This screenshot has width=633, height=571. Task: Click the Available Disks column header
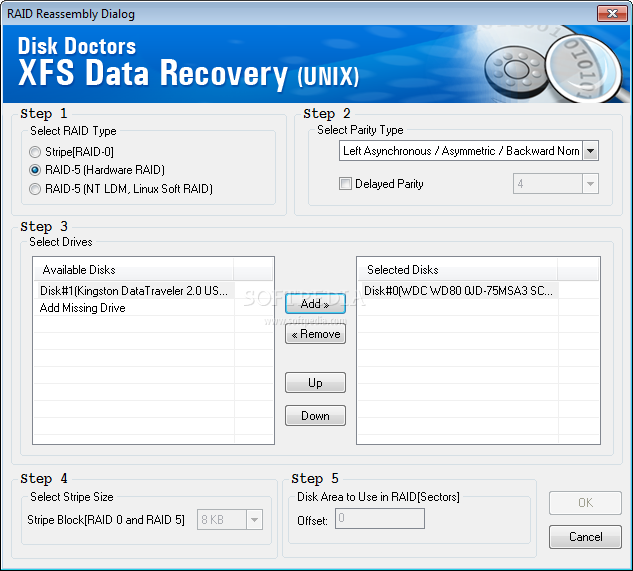pyautogui.click(x=134, y=270)
